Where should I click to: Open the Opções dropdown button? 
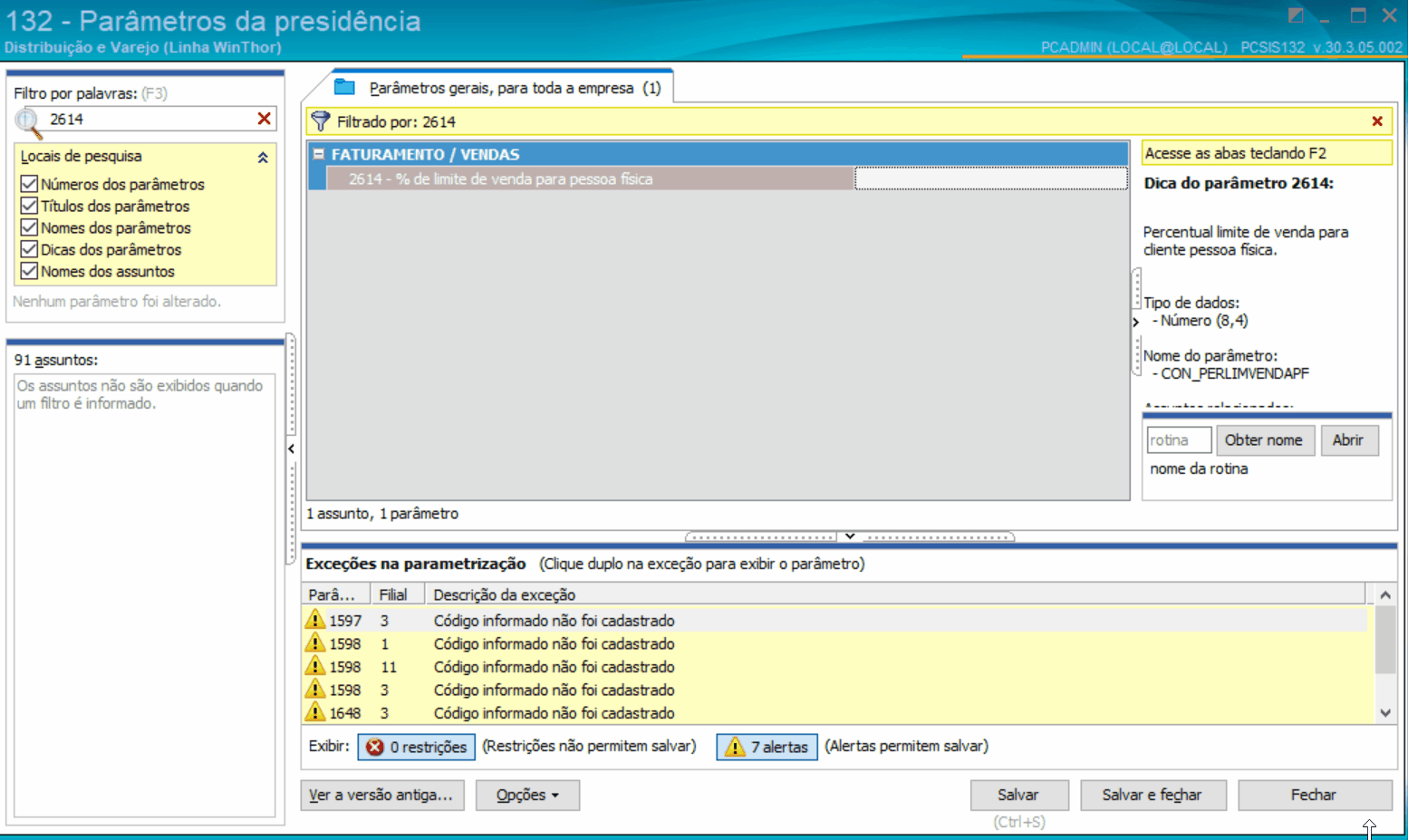[527, 795]
